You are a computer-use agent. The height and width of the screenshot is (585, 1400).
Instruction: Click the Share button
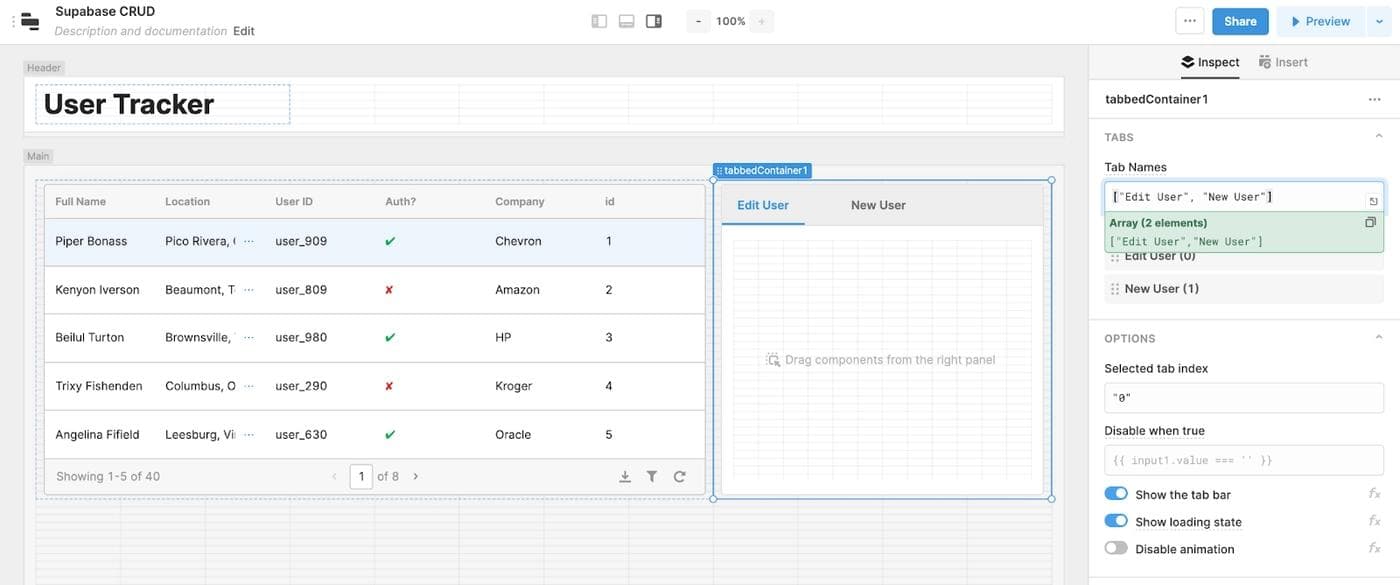[1240, 21]
